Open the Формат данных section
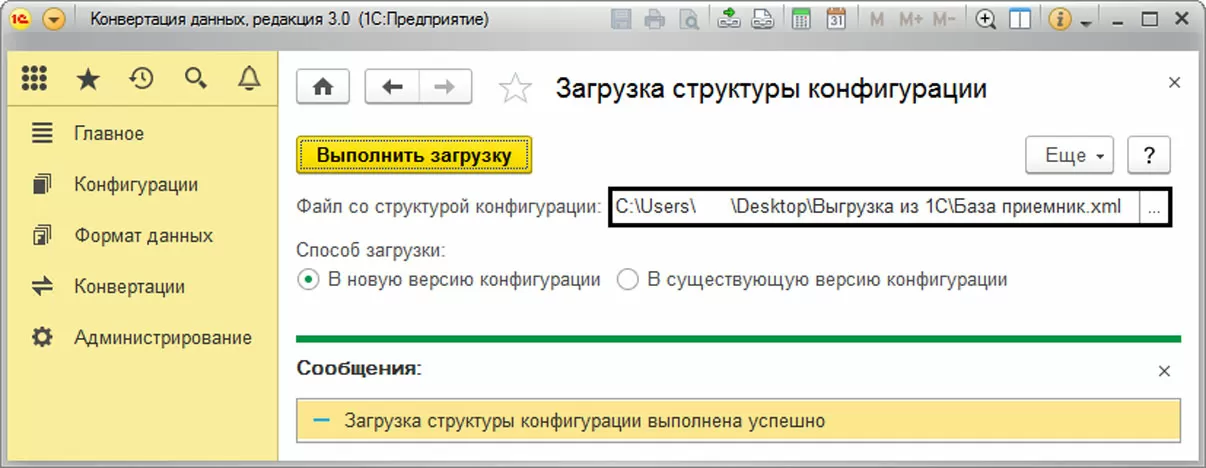This screenshot has width=1206, height=468. pyautogui.click(x=143, y=237)
